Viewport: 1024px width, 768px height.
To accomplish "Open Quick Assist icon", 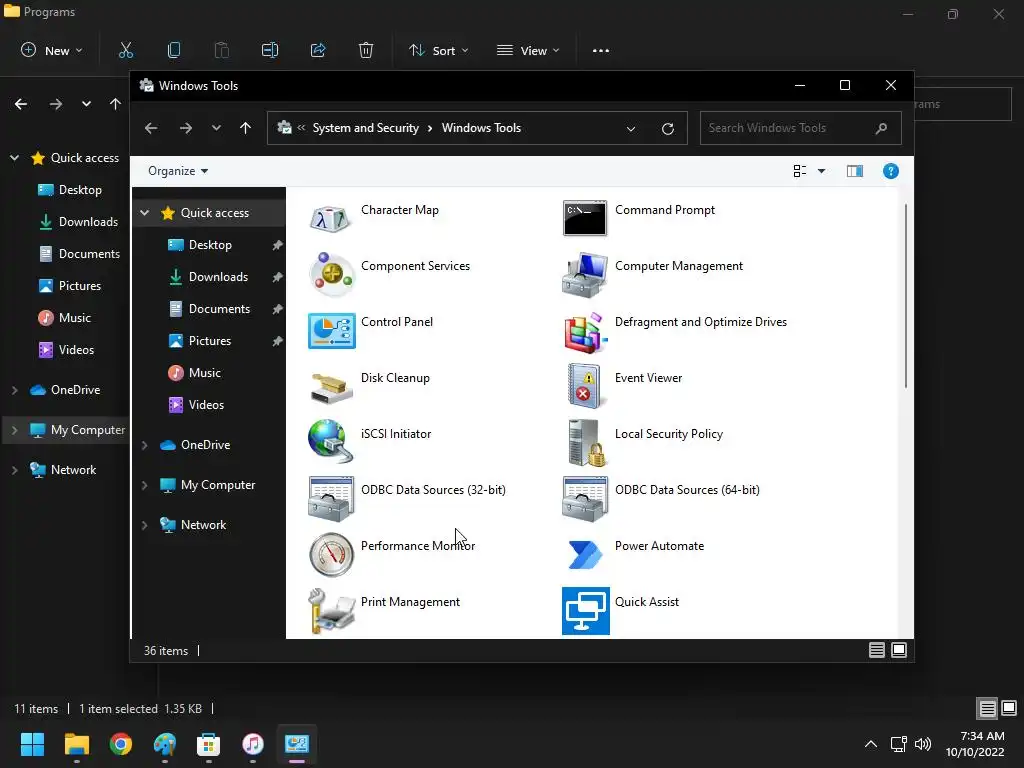I will (x=586, y=611).
